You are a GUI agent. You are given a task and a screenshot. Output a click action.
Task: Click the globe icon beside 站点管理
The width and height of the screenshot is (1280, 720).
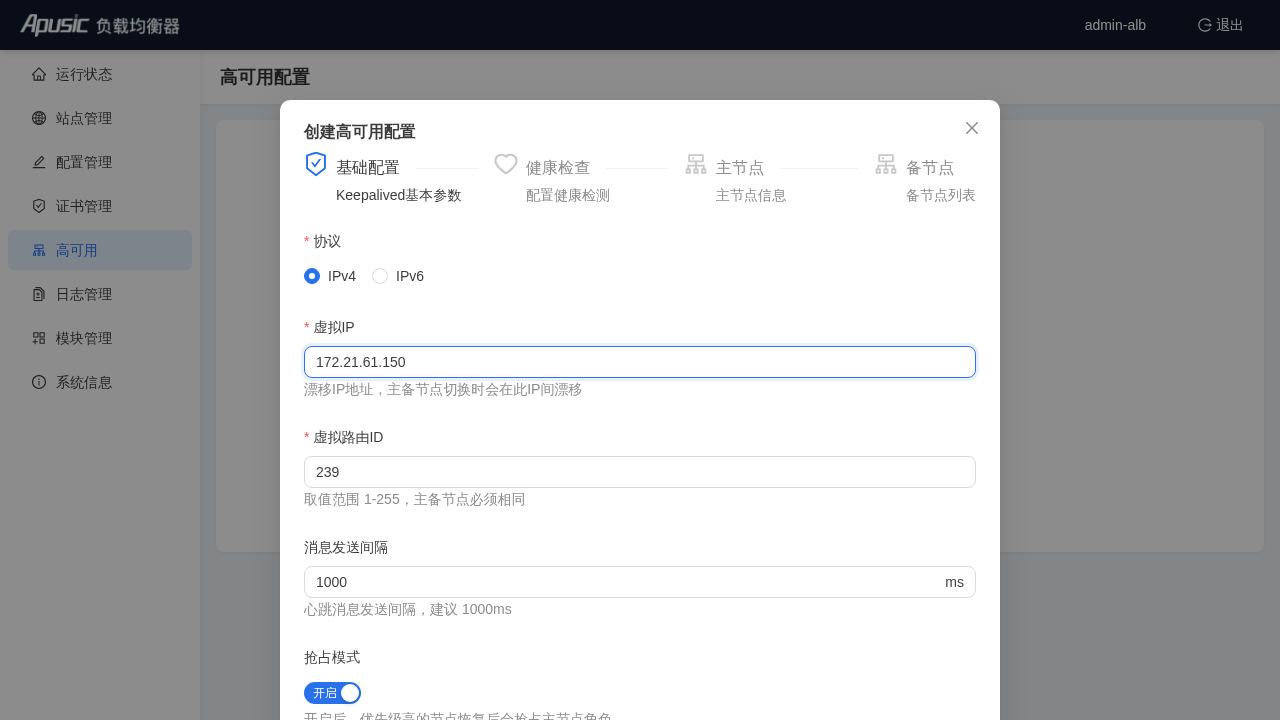coord(39,118)
